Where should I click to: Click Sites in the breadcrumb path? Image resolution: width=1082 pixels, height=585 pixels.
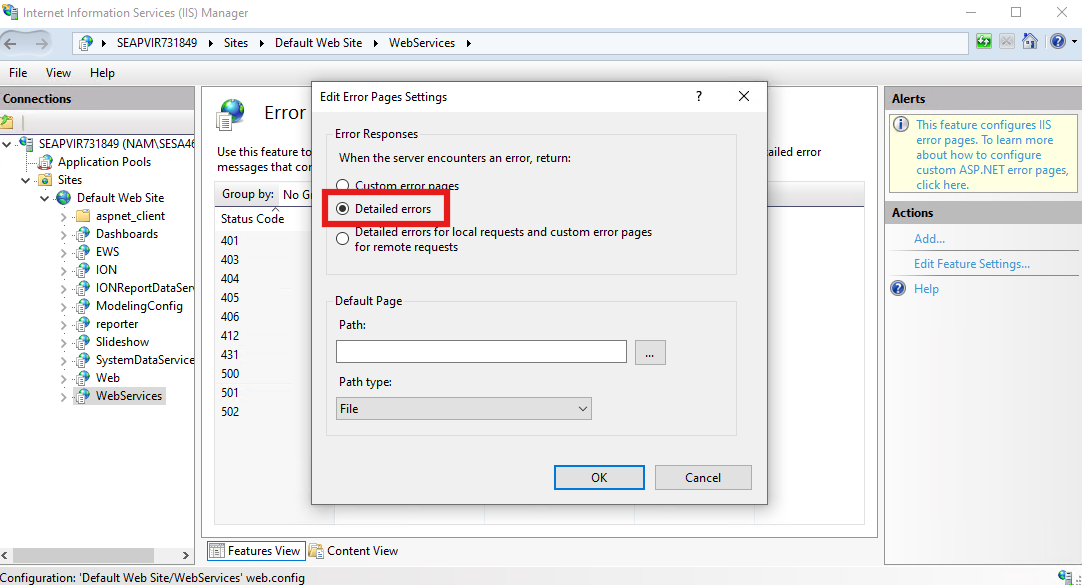point(236,43)
